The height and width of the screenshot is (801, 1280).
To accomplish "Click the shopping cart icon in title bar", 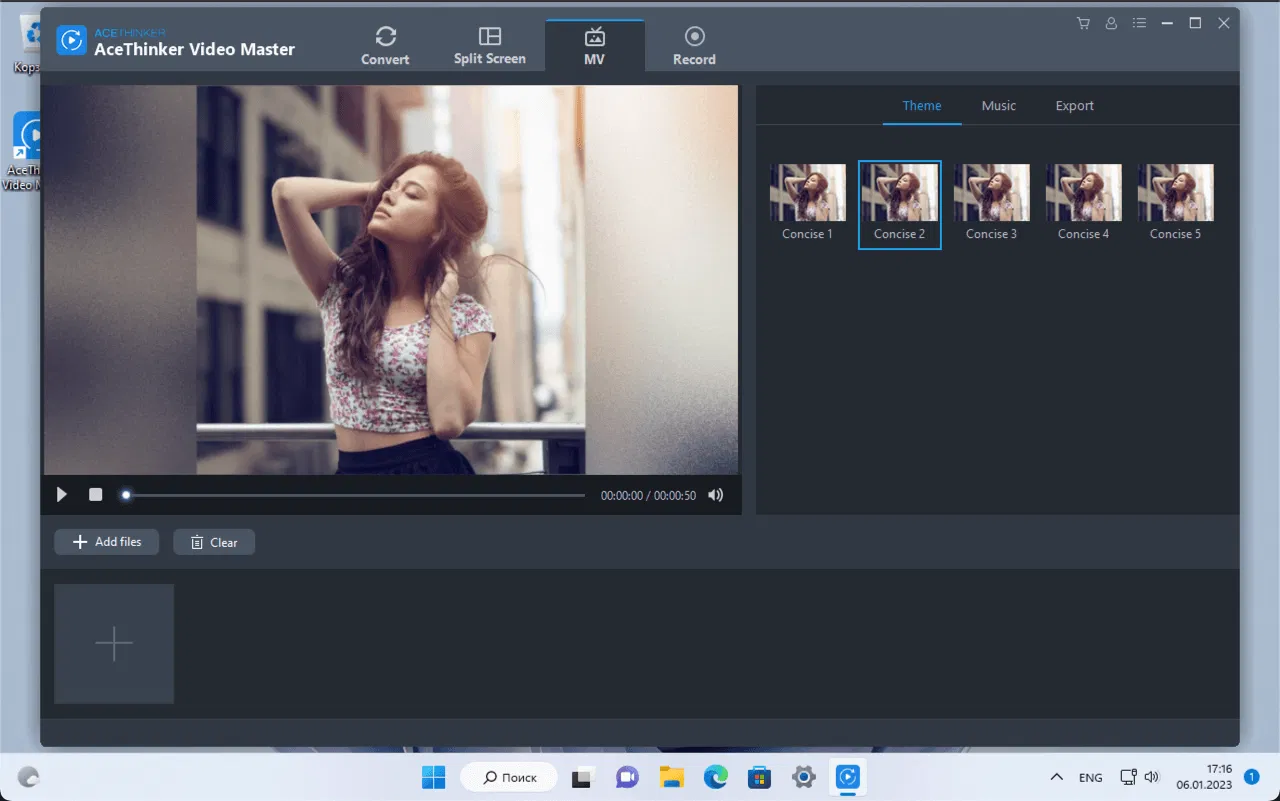I will 1083,23.
